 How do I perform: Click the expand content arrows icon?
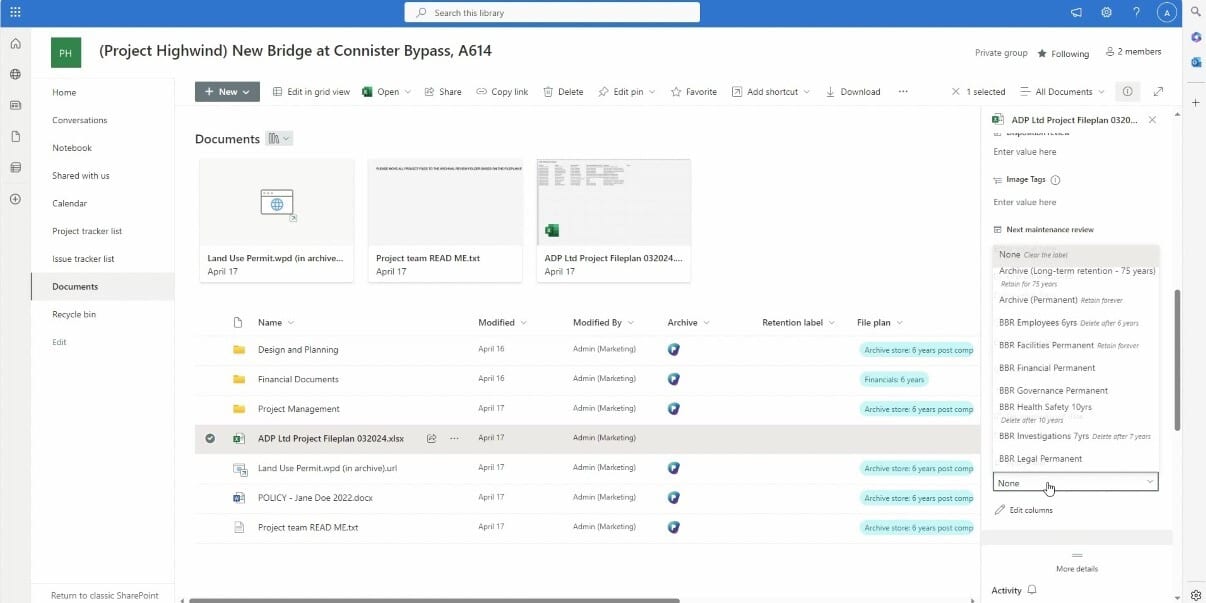point(1158,91)
